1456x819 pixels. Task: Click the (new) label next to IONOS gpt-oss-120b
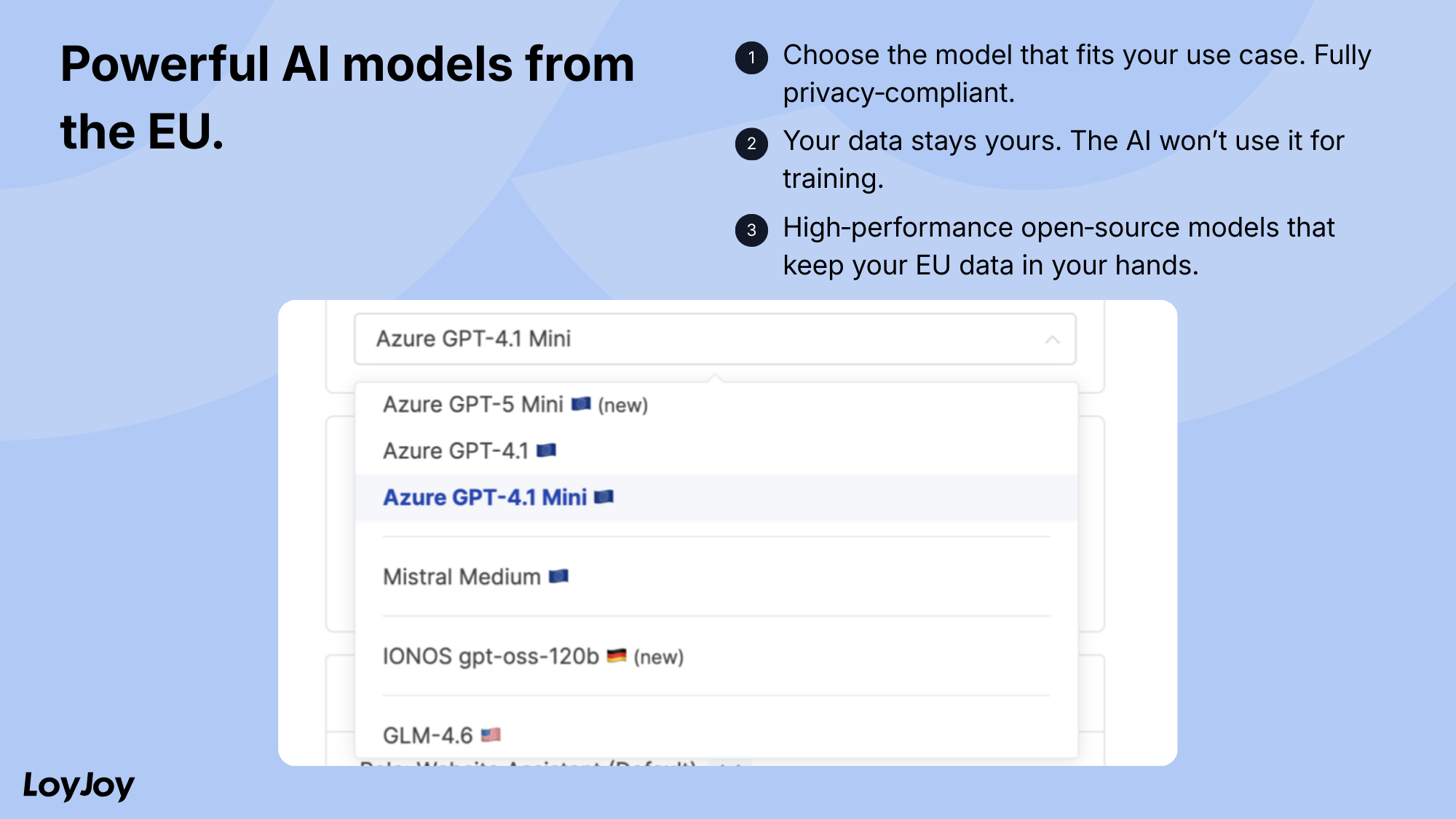(659, 657)
